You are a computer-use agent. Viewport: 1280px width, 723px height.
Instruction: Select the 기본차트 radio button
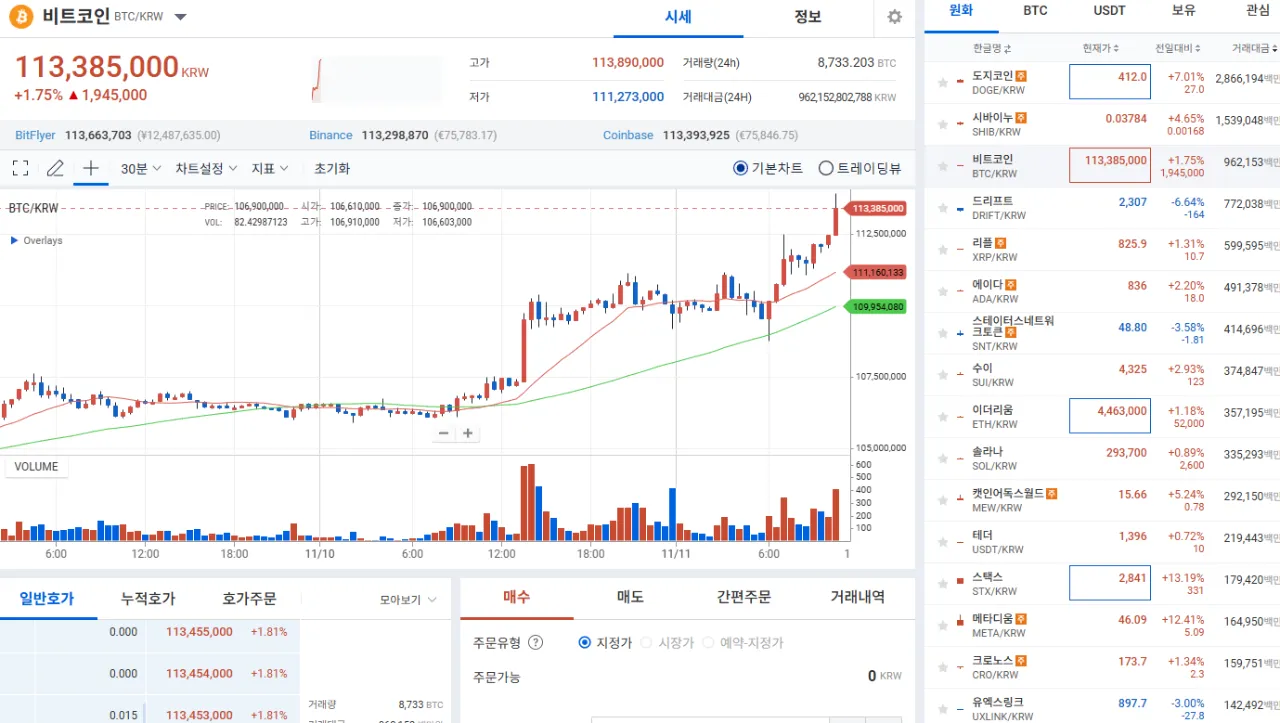pyautogui.click(x=740, y=168)
